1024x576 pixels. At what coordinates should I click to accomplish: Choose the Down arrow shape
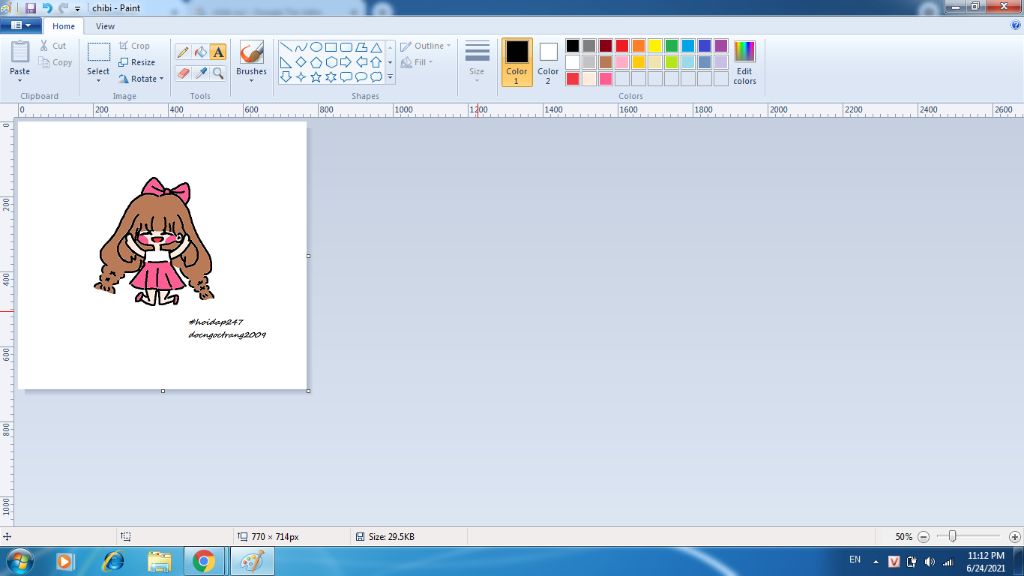[285, 77]
